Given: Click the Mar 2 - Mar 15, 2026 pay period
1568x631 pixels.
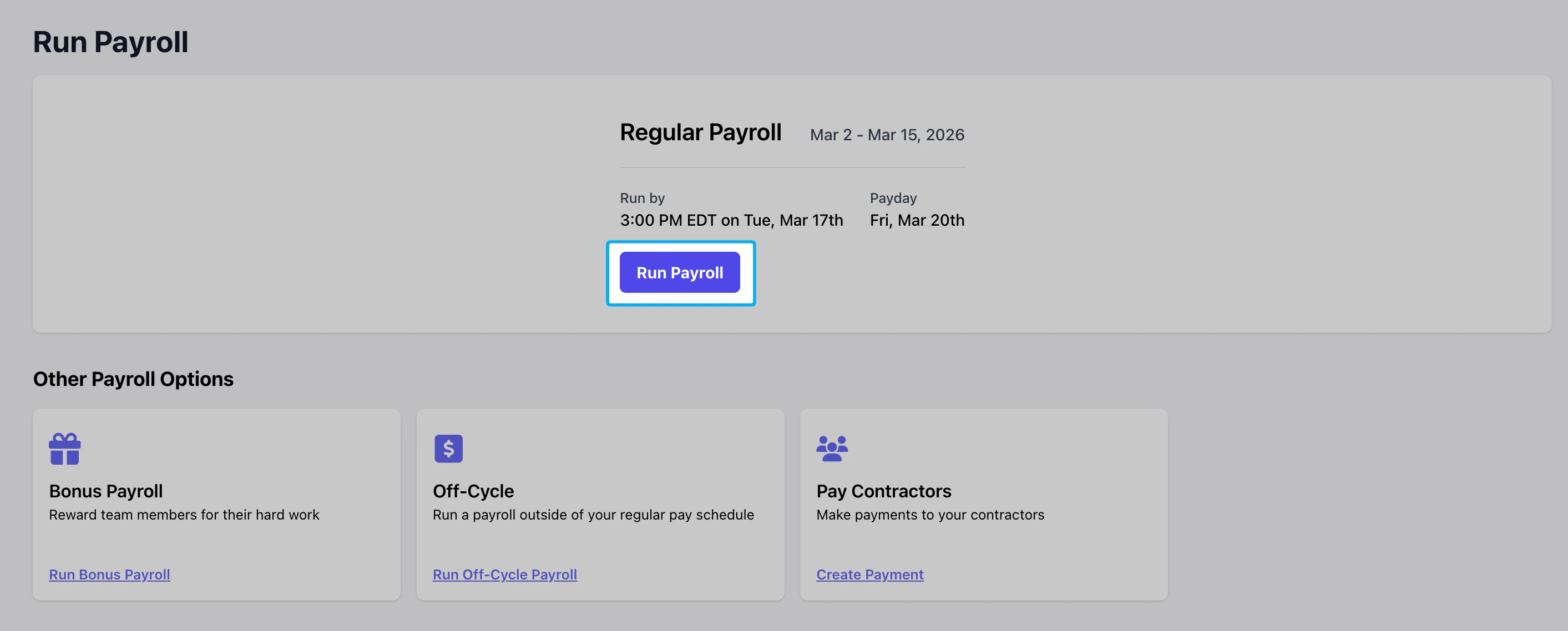Looking at the screenshot, I should click(x=887, y=135).
